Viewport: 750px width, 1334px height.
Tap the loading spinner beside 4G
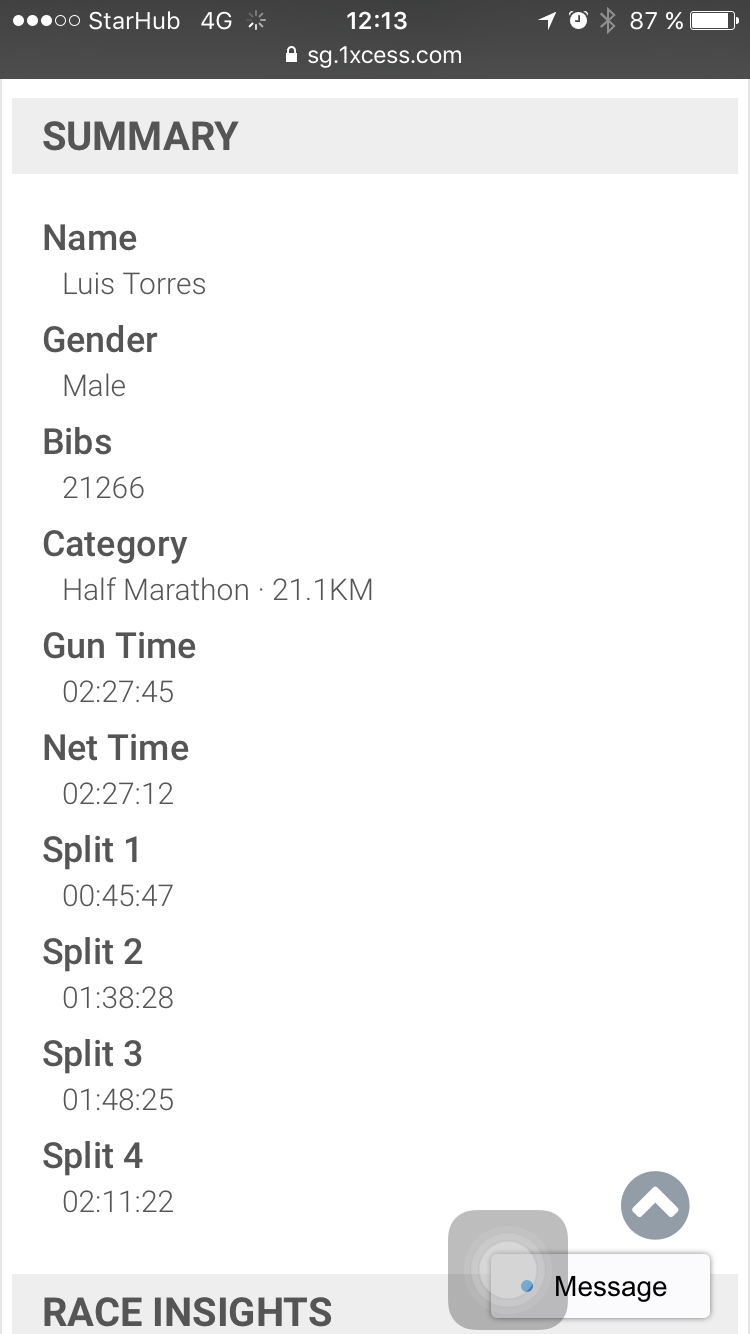pos(257,20)
